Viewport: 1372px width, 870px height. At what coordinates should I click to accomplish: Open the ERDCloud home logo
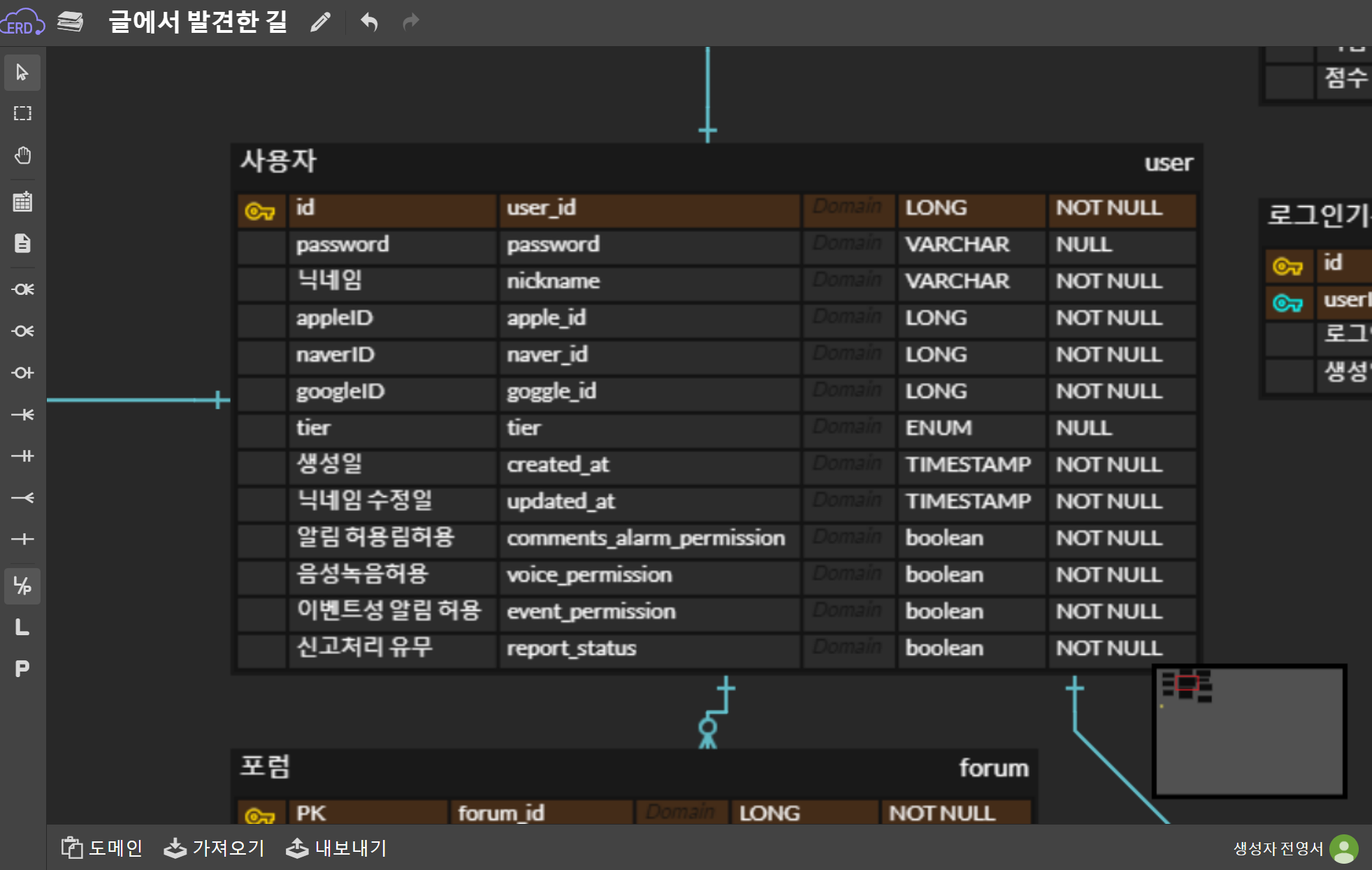coord(22,22)
